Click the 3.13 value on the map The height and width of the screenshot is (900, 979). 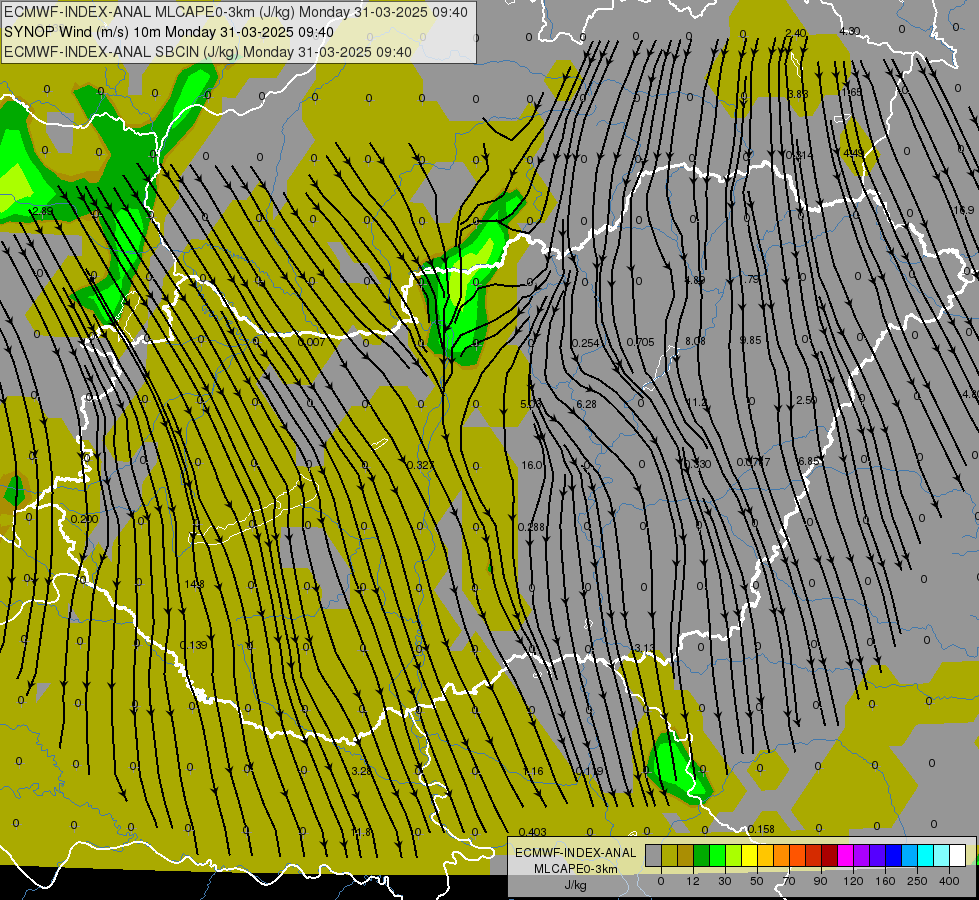tap(644, 648)
